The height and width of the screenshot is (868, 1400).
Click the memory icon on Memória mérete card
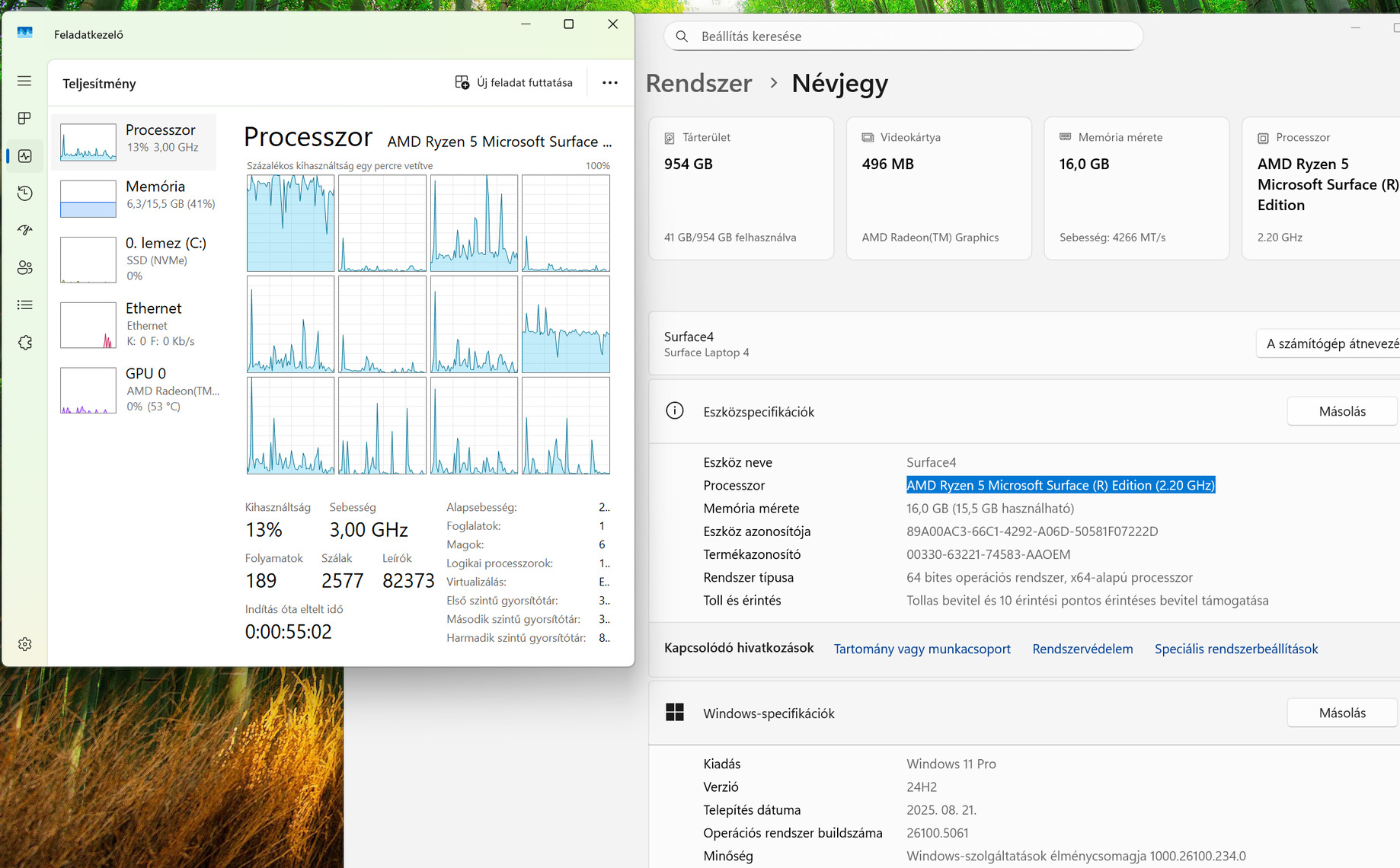tap(1066, 137)
